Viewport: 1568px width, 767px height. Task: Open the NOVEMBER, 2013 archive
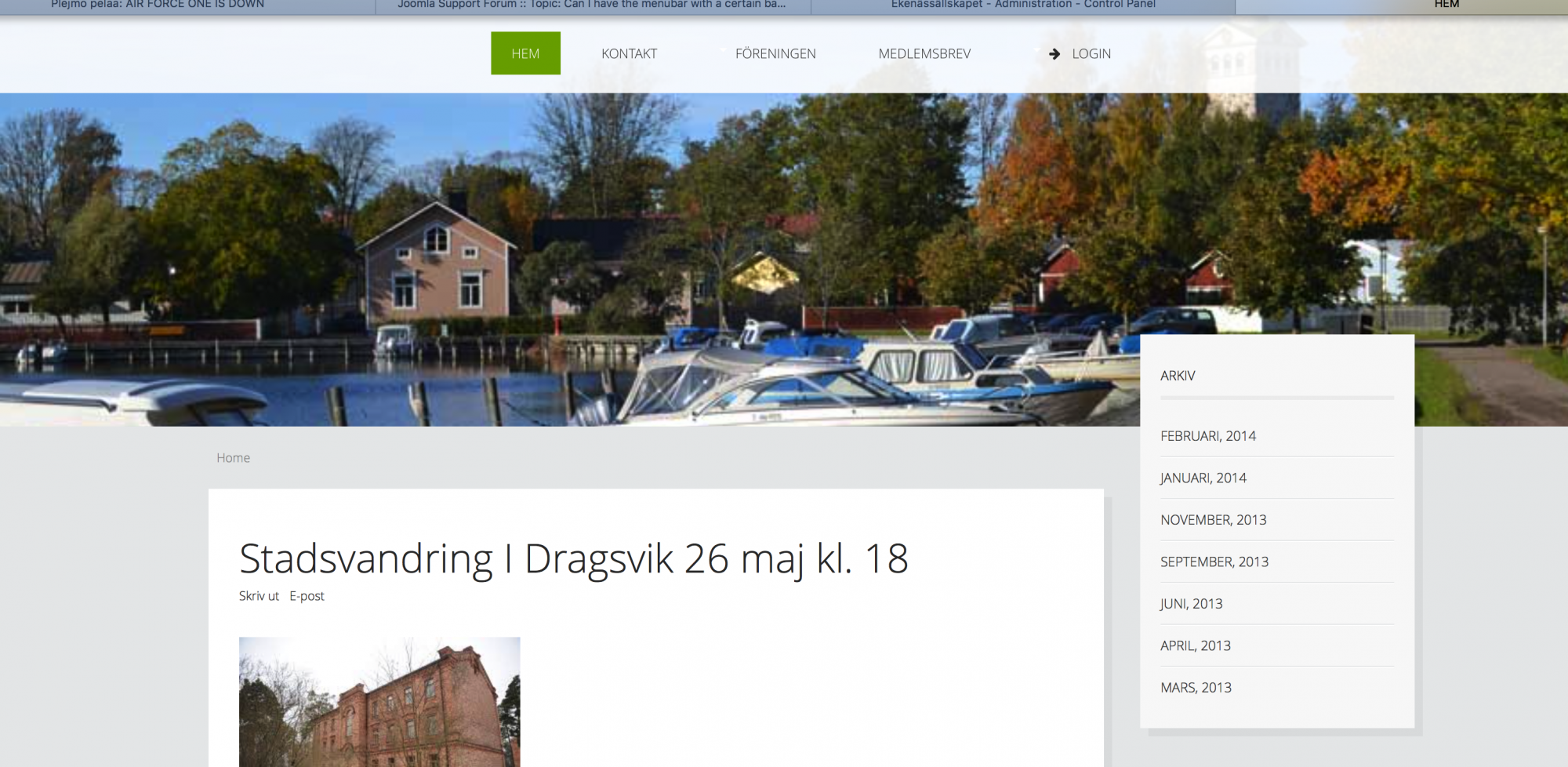(x=1214, y=520)
